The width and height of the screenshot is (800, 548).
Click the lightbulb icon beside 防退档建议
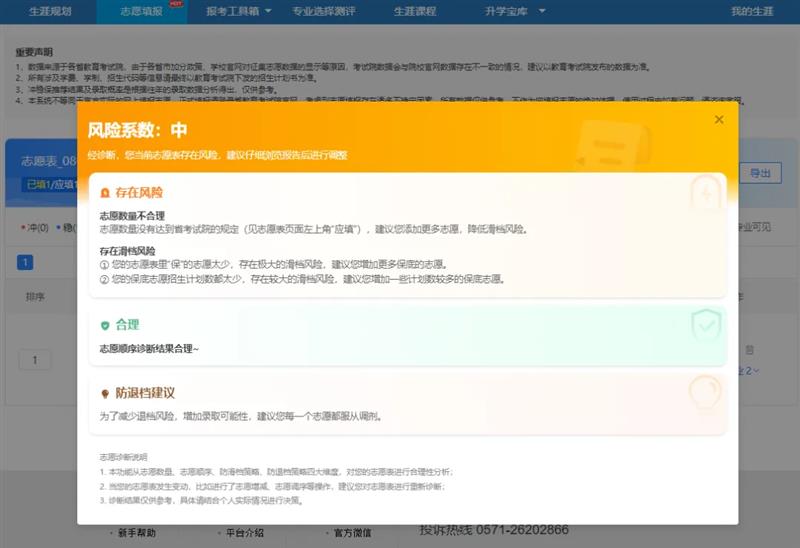tap(105, 393)
